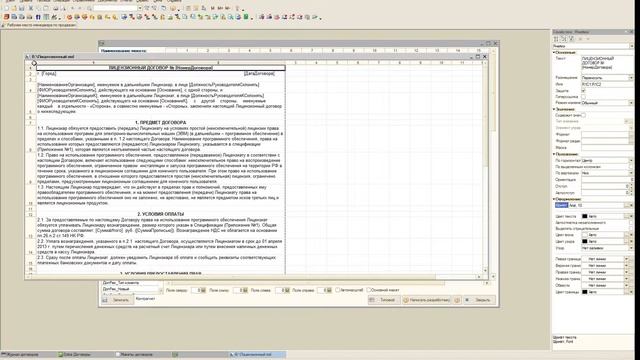Toggle the Автомасштаб checkbox
640x360 pixels.
coord(338,290)
